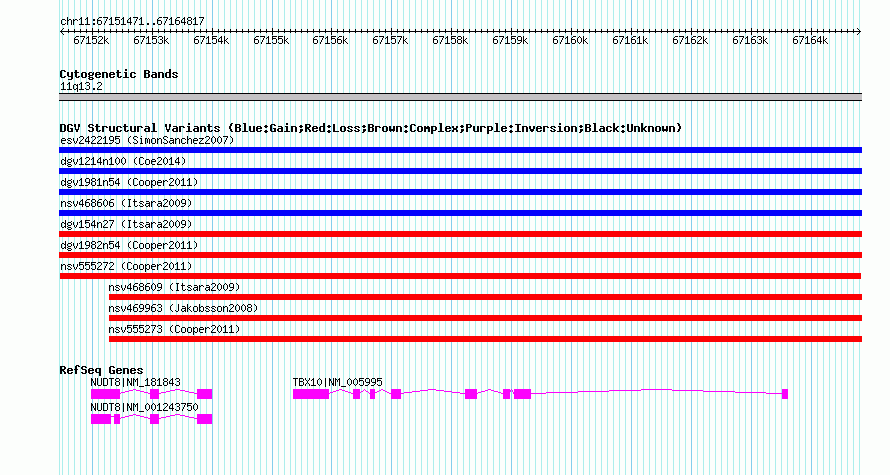Click the nsv468606 (Itsara2009) label

[126, 203]
